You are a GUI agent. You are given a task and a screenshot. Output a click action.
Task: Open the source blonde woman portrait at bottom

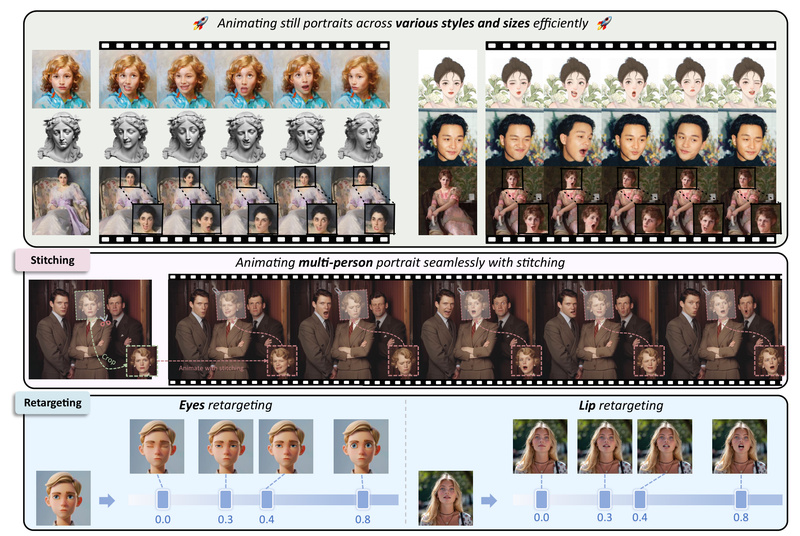click(445, 498)
